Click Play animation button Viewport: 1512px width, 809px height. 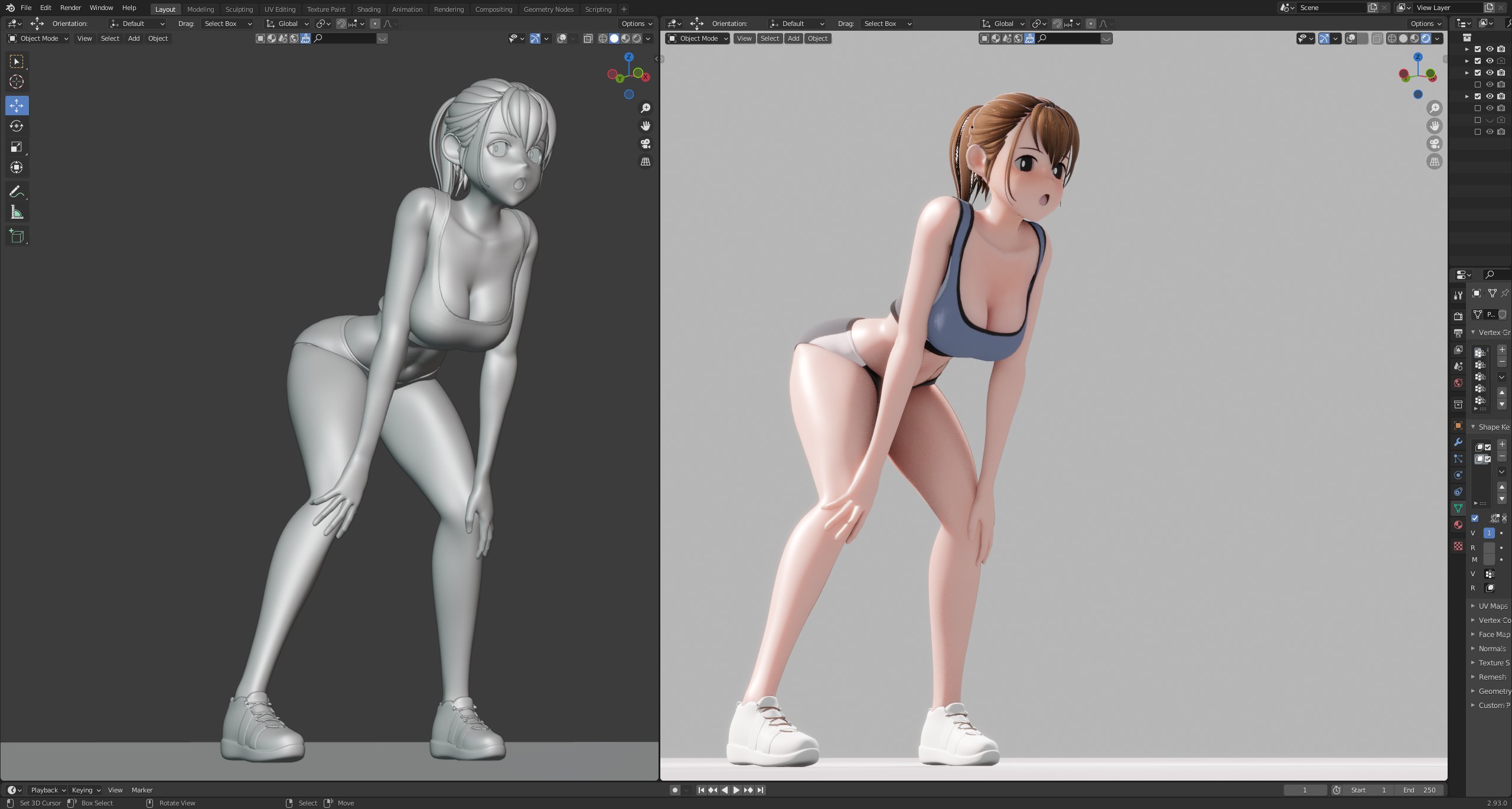coord(737,790)
